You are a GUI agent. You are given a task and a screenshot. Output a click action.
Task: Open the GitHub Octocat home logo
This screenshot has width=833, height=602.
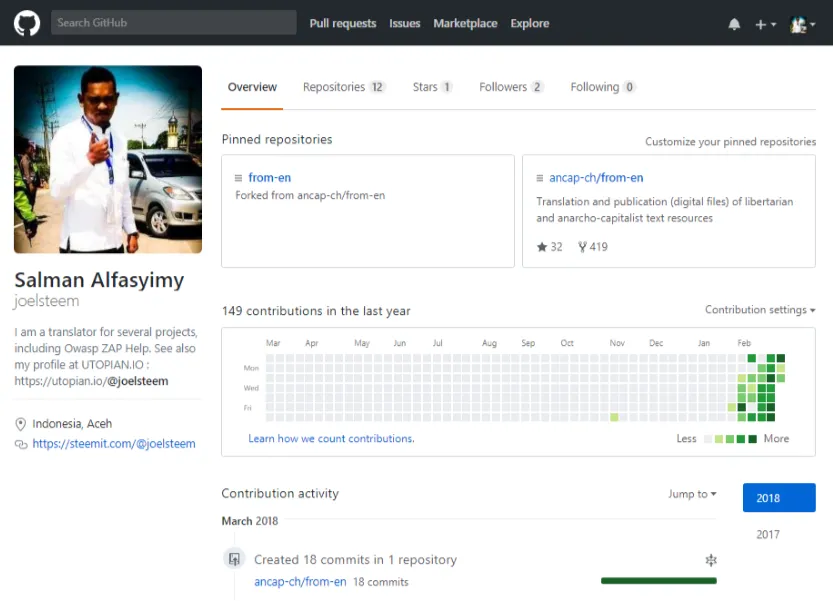click(27, 23)
